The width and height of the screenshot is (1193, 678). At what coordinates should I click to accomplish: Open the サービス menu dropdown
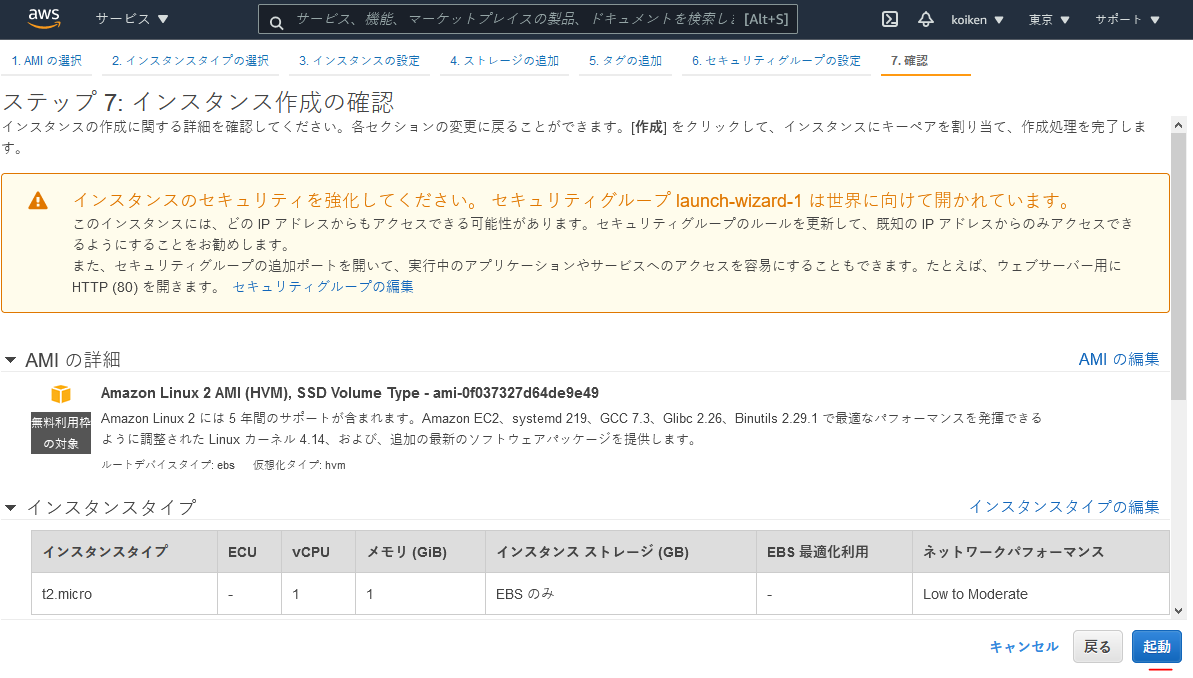tap(128, 17)
